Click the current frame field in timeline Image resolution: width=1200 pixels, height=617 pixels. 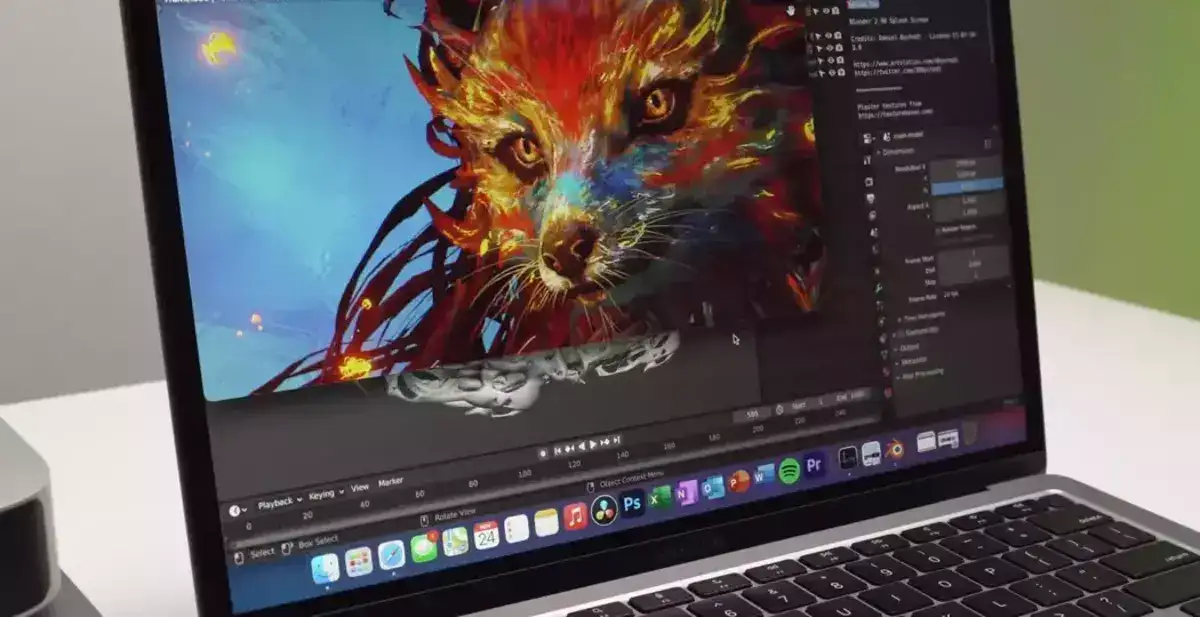tap(750, 414)
